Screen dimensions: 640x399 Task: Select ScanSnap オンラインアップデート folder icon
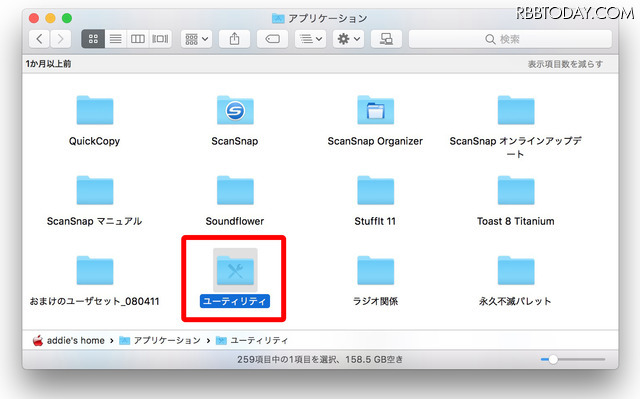pyautogui.click(x=516, y=110)
